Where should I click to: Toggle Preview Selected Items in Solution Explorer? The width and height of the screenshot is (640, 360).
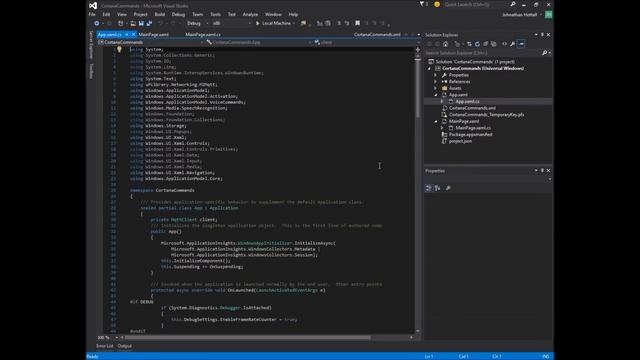point(521,44)
